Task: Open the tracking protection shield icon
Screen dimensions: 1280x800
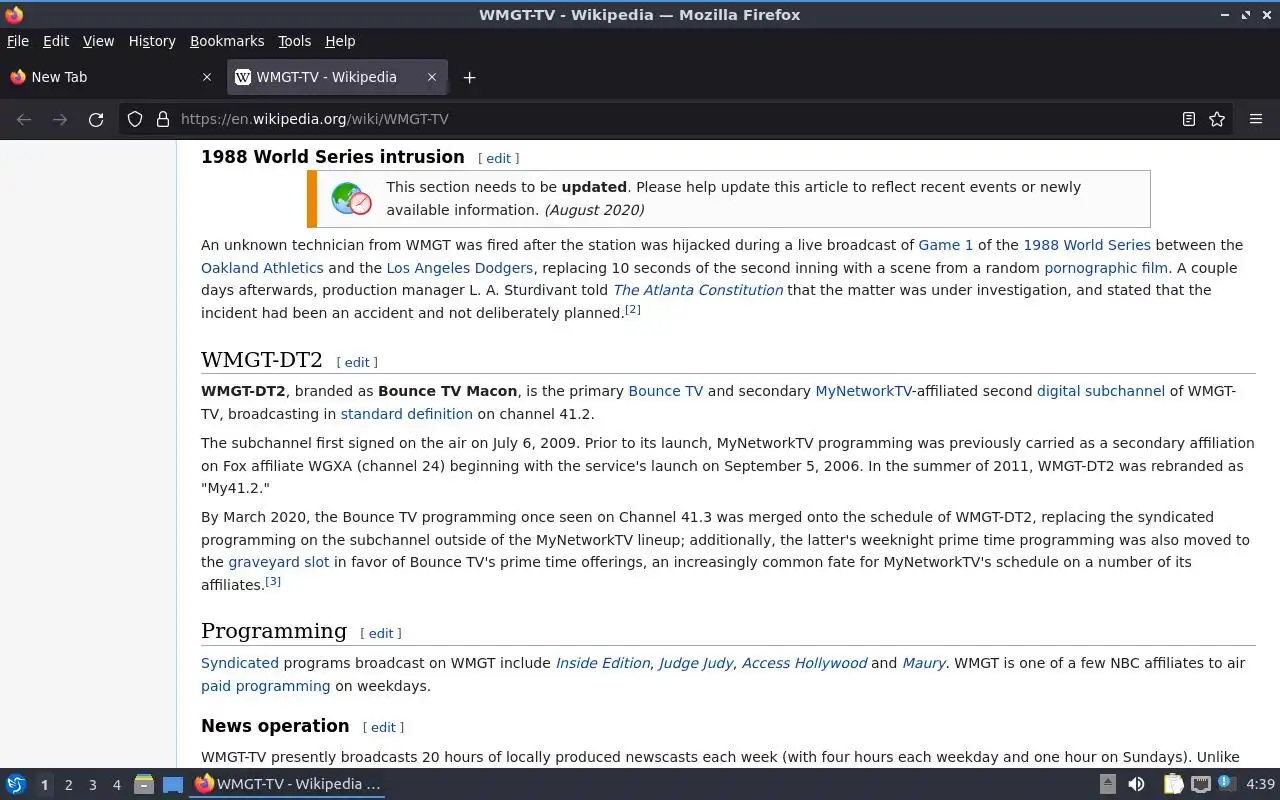Action: click(x=135, y=119)
